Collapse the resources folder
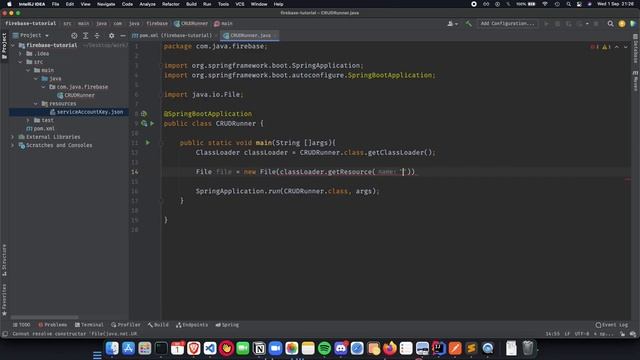Image resolution: width=640 pixels, height=360 pixels. [36, 104]
